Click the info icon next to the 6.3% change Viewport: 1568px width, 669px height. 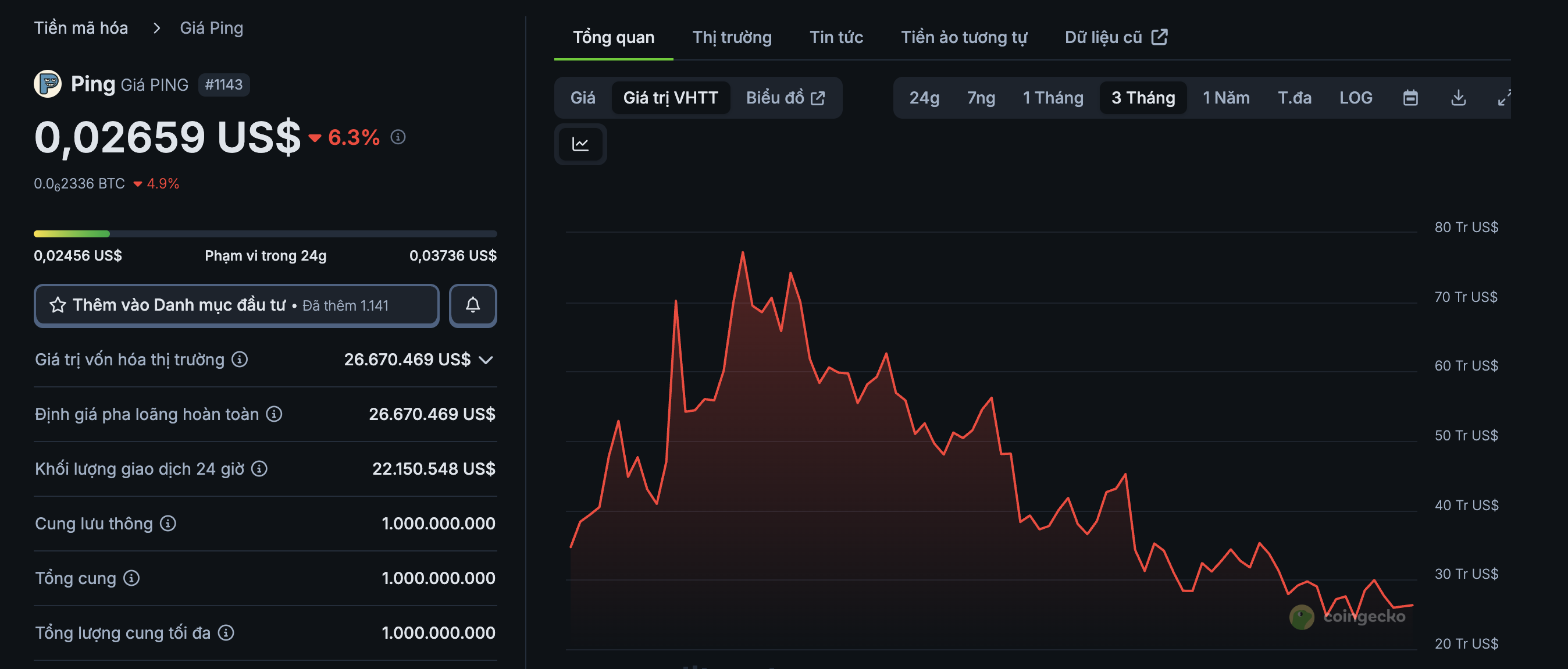pyautogui.click(x=399, y=137)
